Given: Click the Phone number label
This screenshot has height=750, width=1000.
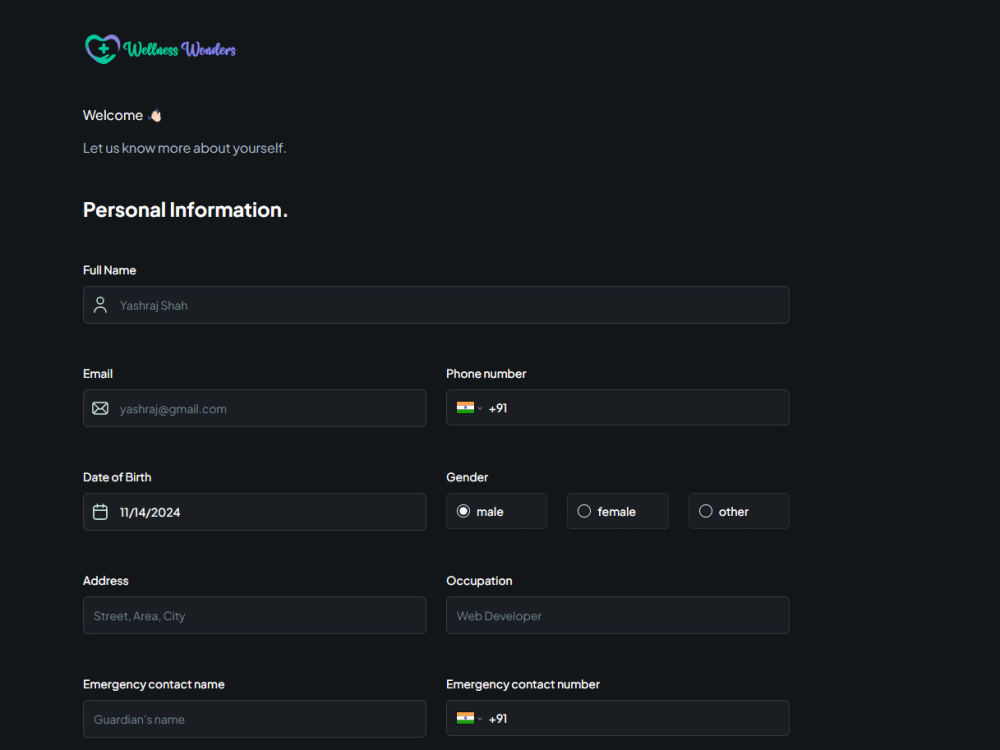Looking at the screenshot, I should (x=486, y=374).
